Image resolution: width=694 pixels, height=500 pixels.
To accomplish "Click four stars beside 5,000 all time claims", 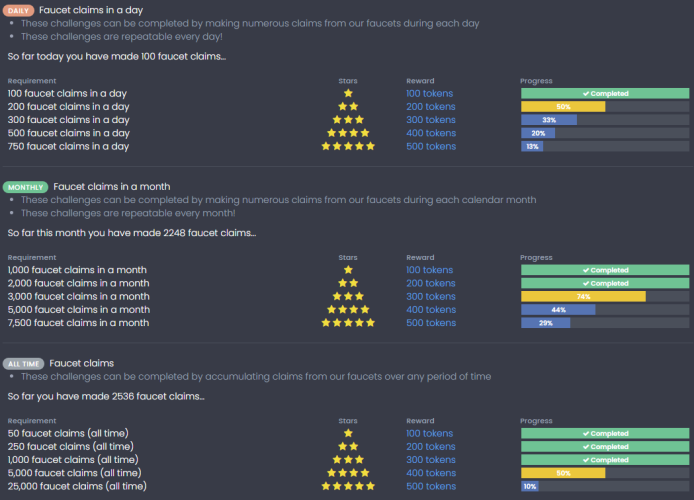I will (348, 473).
